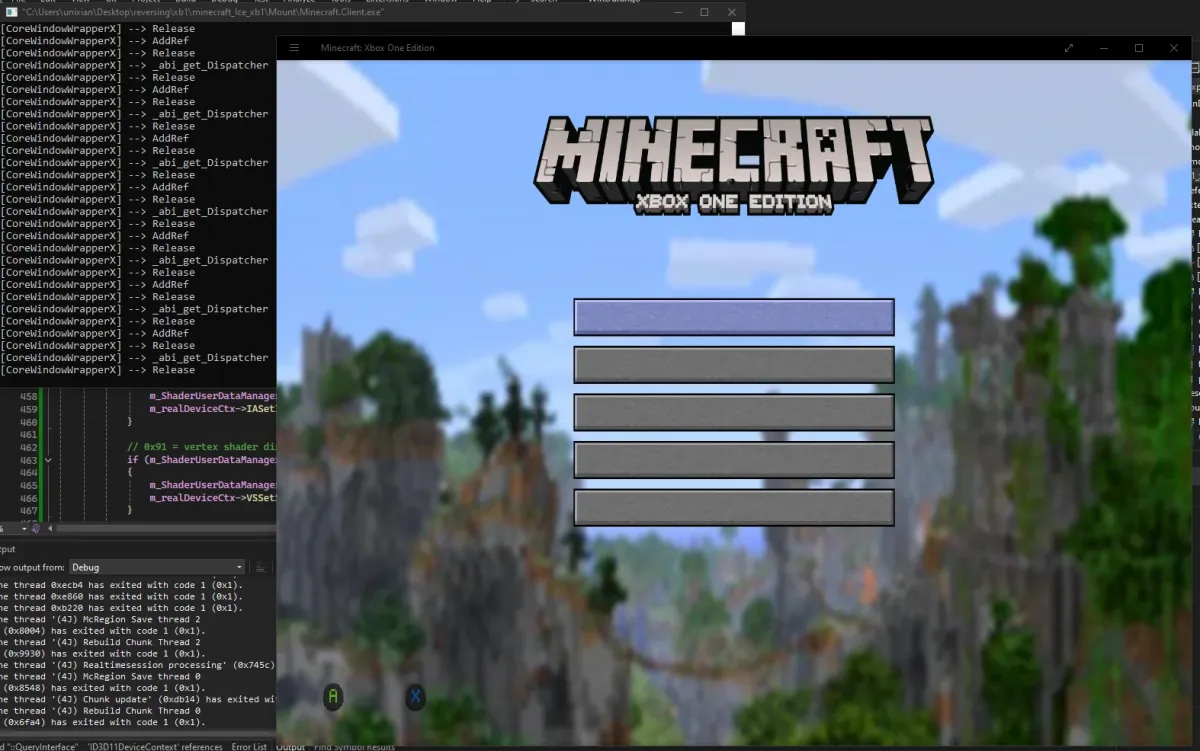Click output line '(4J) McRegion Save thread 2'
Viewport: 1200px width, 751px height.
click(100, 620)
